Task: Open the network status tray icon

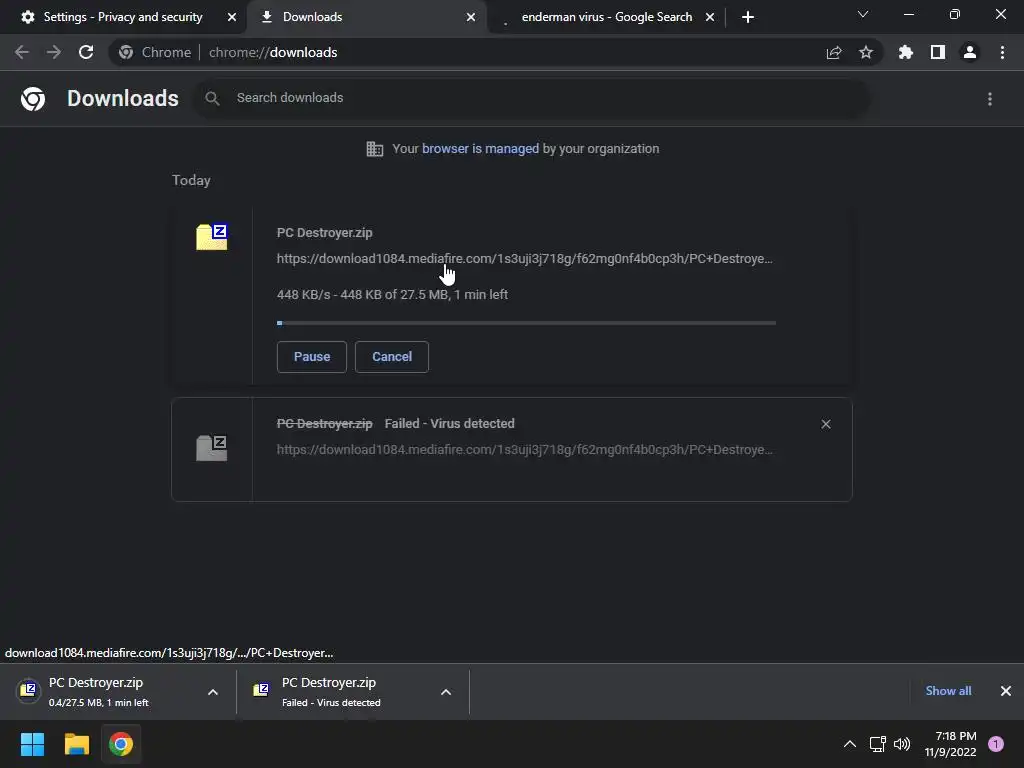Action: (878, 744)
